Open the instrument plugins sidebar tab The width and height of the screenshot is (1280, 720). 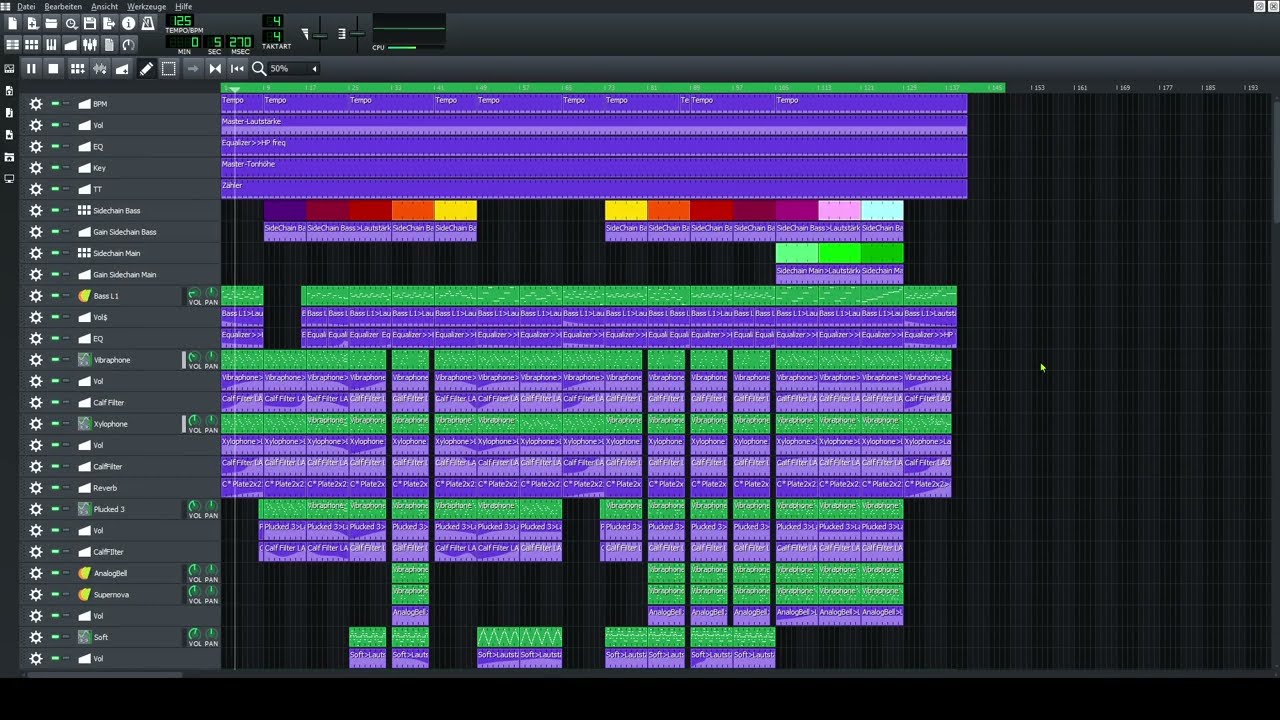pos(9,69)
